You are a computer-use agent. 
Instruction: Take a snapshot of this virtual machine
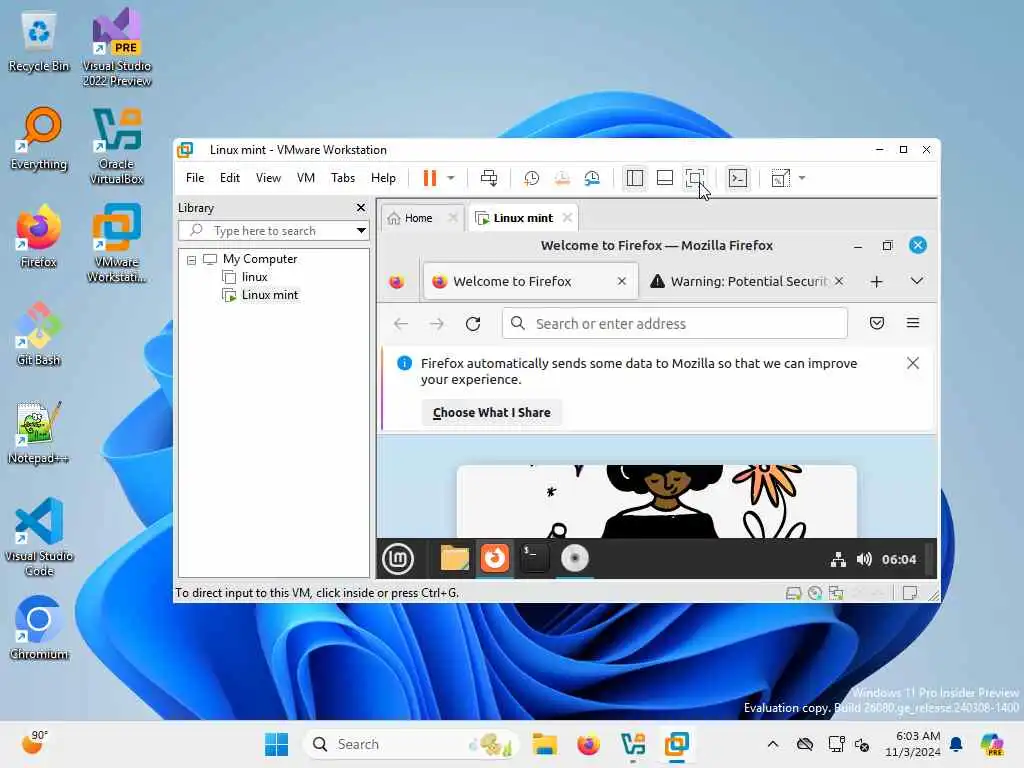point(532,178)
